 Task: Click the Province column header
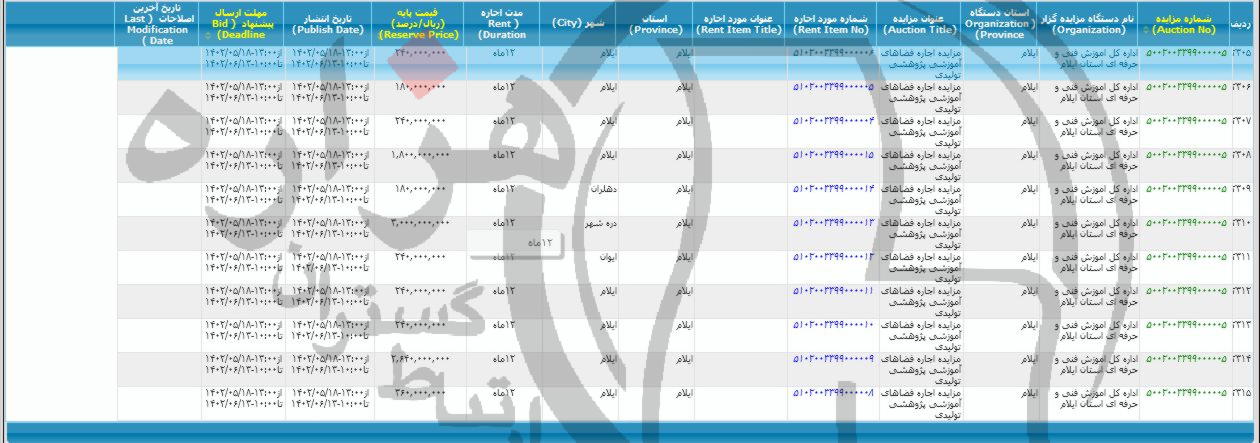(656, 22)
